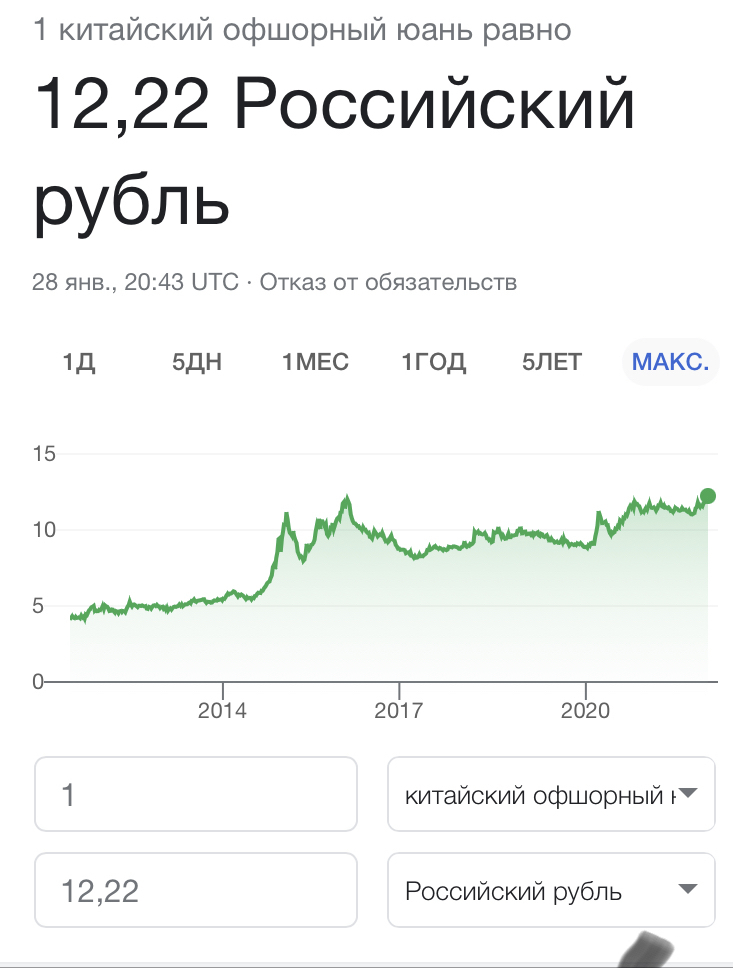Viewport: 733px width, 968px height.
Task: Switch to the 1ГОД range
Action: point(434,362)
